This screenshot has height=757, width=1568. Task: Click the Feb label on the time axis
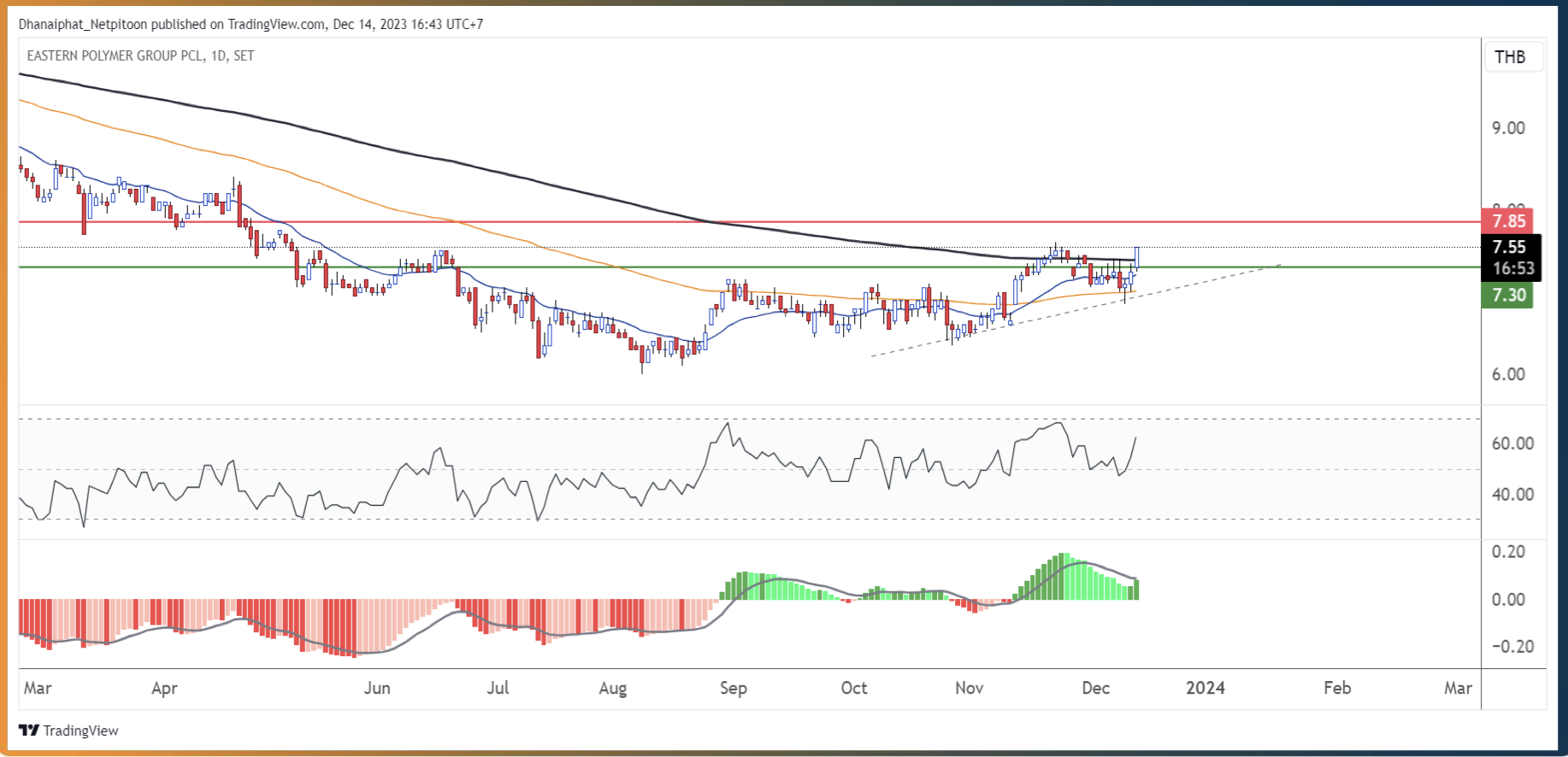click(1337, 689)
